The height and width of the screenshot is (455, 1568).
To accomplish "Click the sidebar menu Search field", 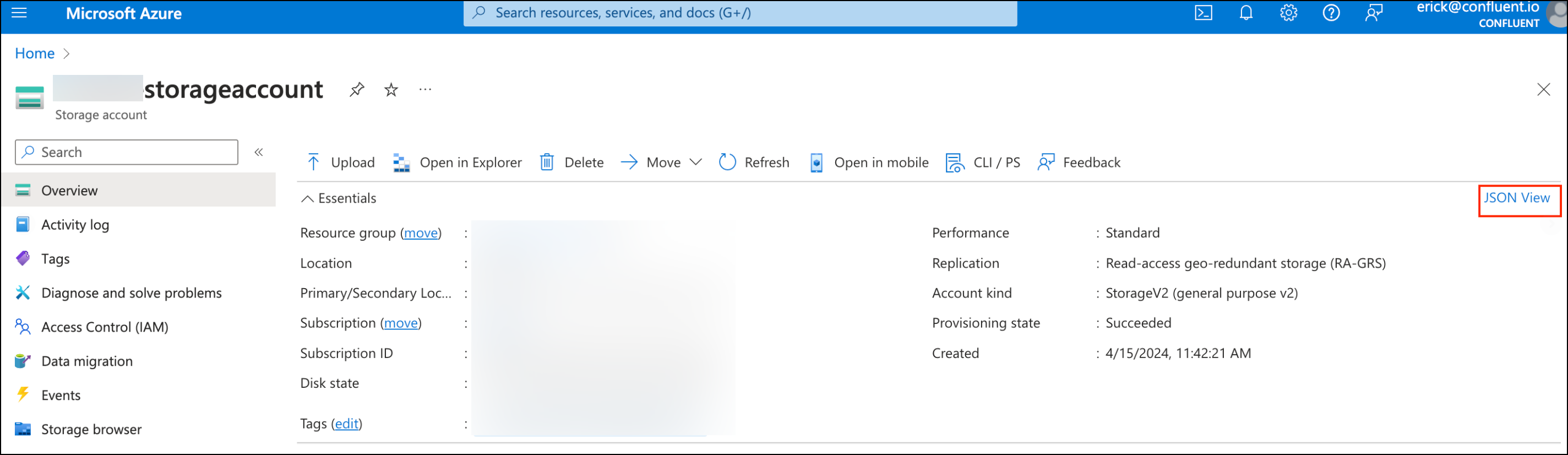I will tap(127, 152).
